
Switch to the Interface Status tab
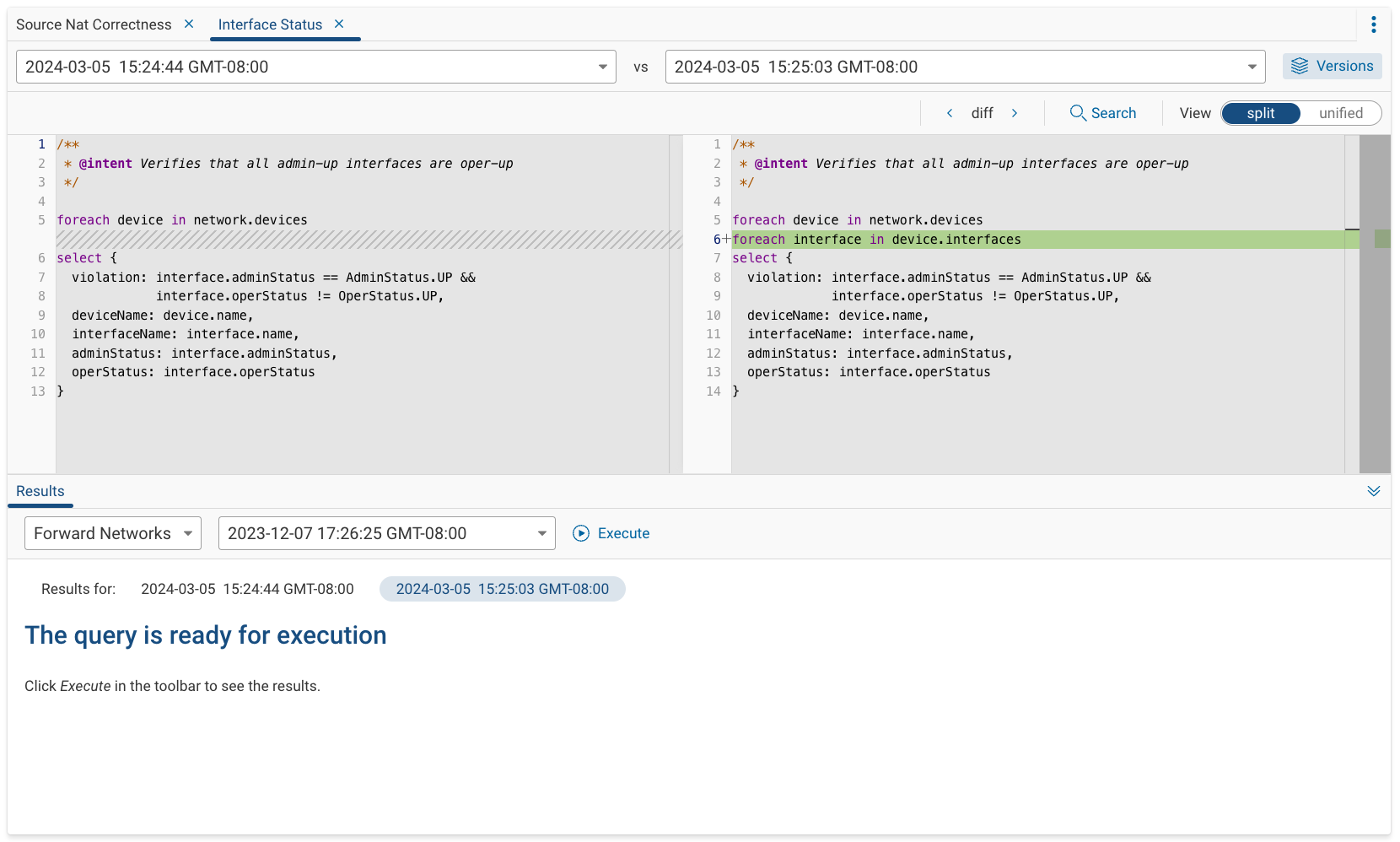(x=270, y=24)
